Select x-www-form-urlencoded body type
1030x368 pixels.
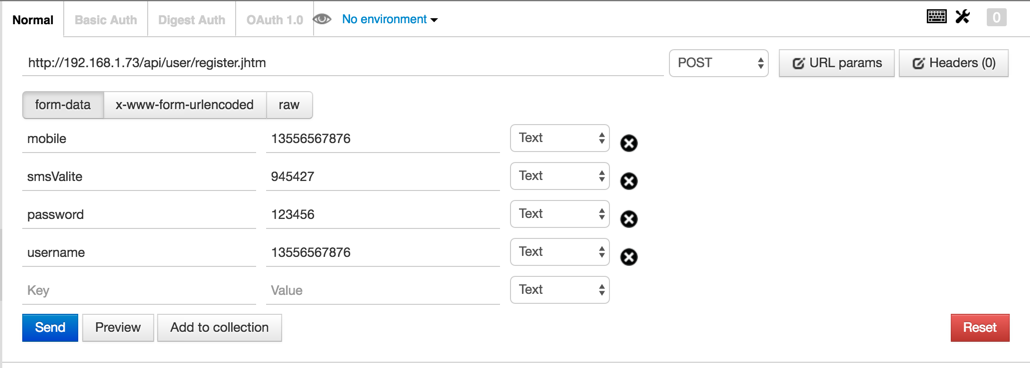click(185, 105)
